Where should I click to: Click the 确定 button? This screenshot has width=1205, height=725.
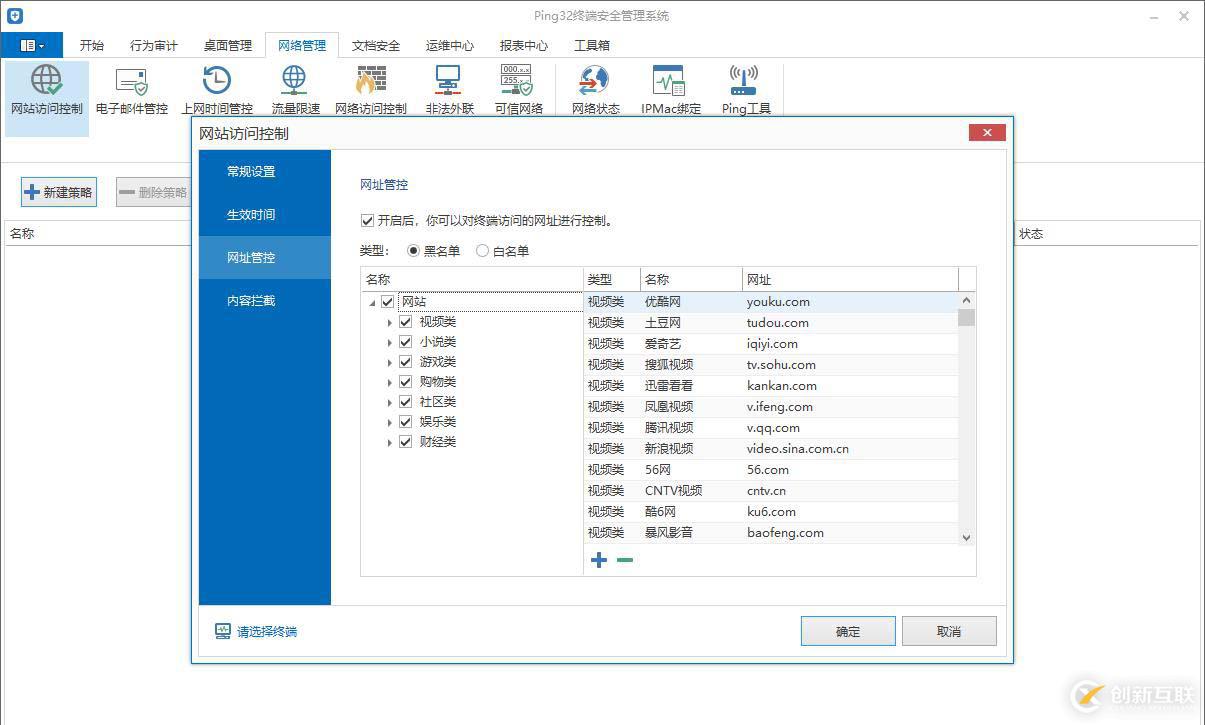(x=848, y=631)
